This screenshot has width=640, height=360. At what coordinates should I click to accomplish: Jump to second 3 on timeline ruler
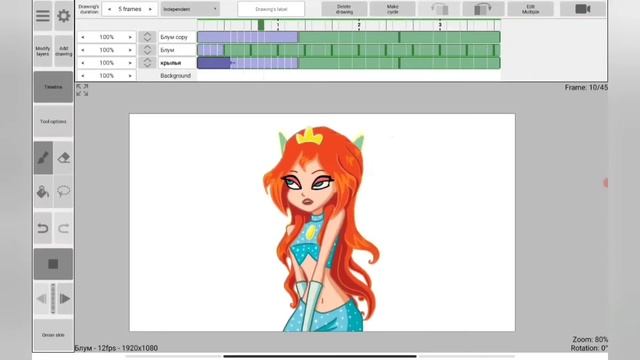440,25
